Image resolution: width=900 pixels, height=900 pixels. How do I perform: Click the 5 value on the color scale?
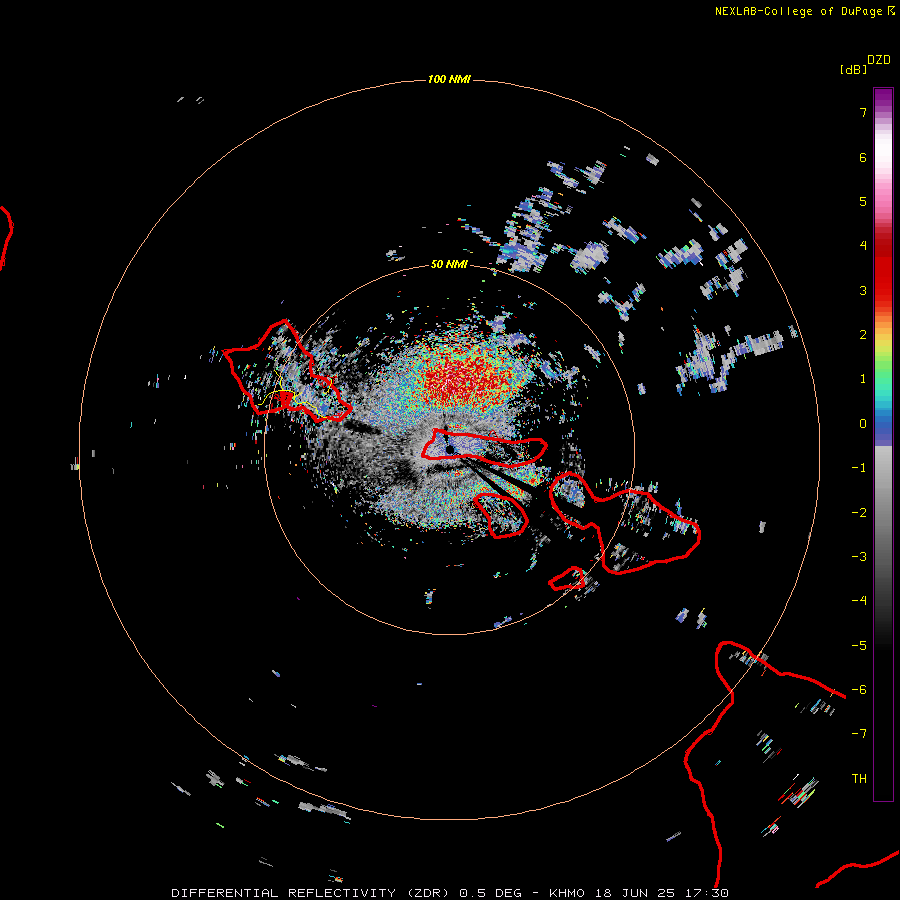point(863,201)
